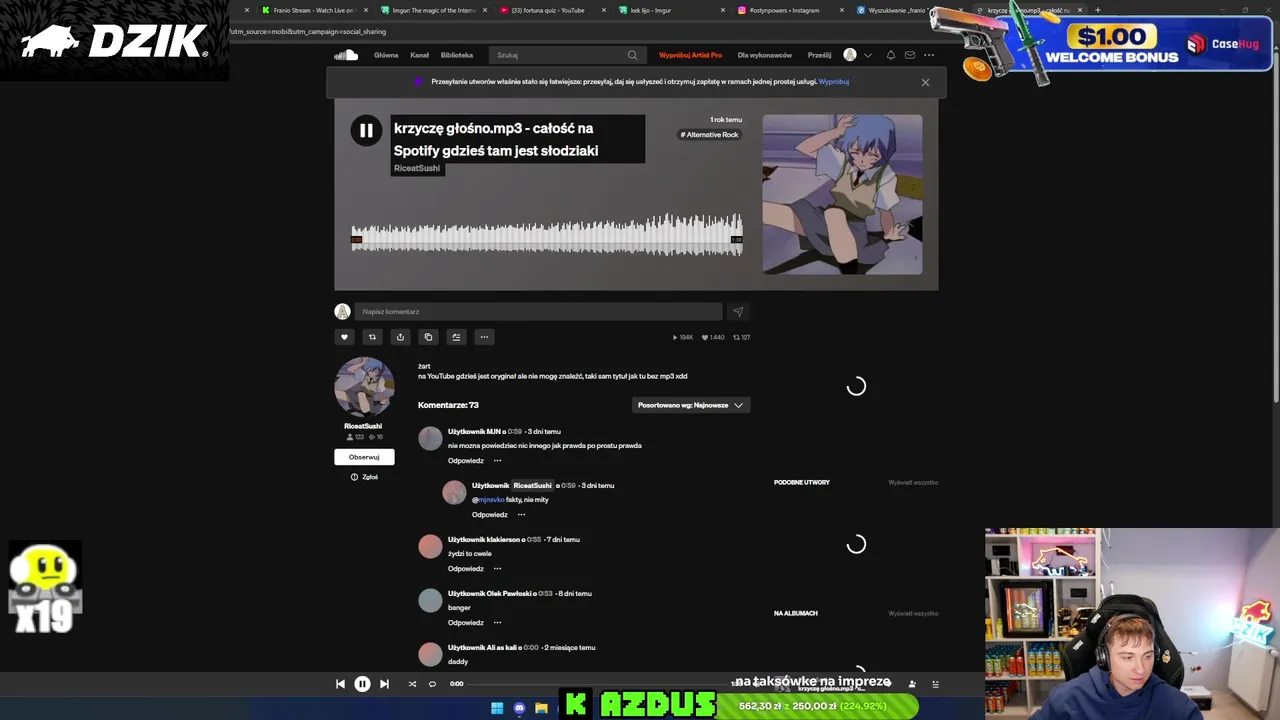Click the follow-artist icon in the player bar
This screenshot has height=720, width=1280.
coord(912,684)
